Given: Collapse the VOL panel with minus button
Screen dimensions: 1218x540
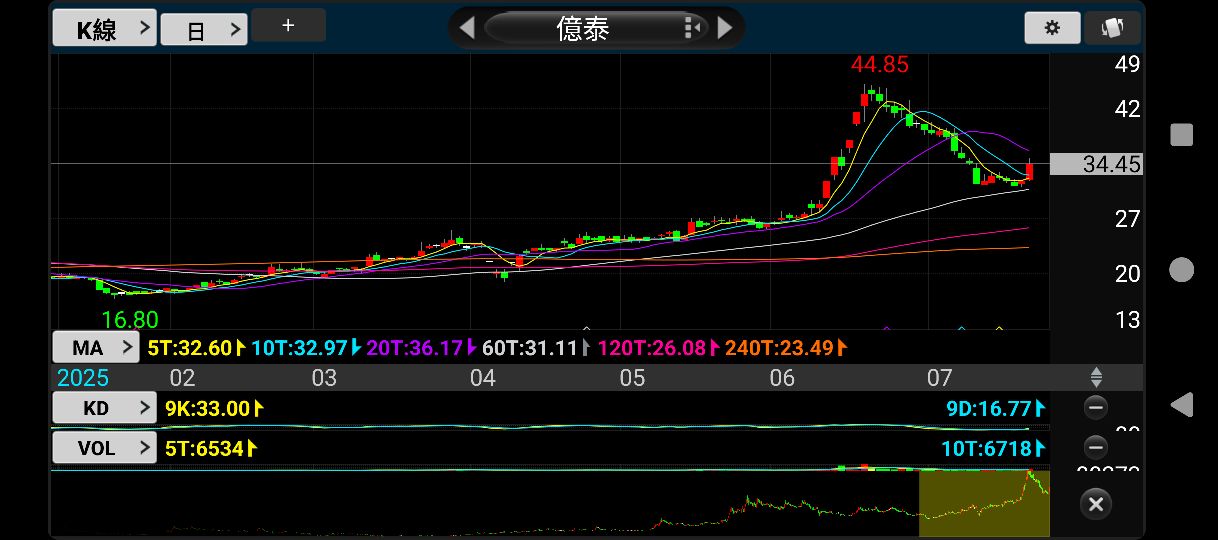Looking at the screenshot, I should coord(1096,448).
